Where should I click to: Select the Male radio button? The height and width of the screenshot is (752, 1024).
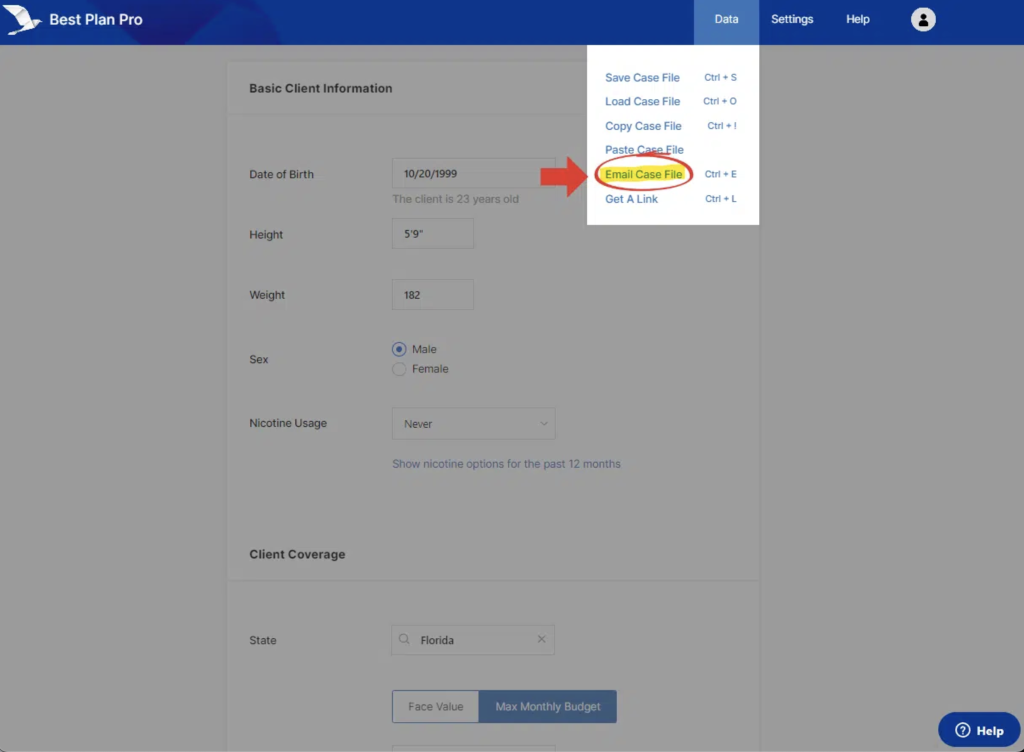(399, 350)
